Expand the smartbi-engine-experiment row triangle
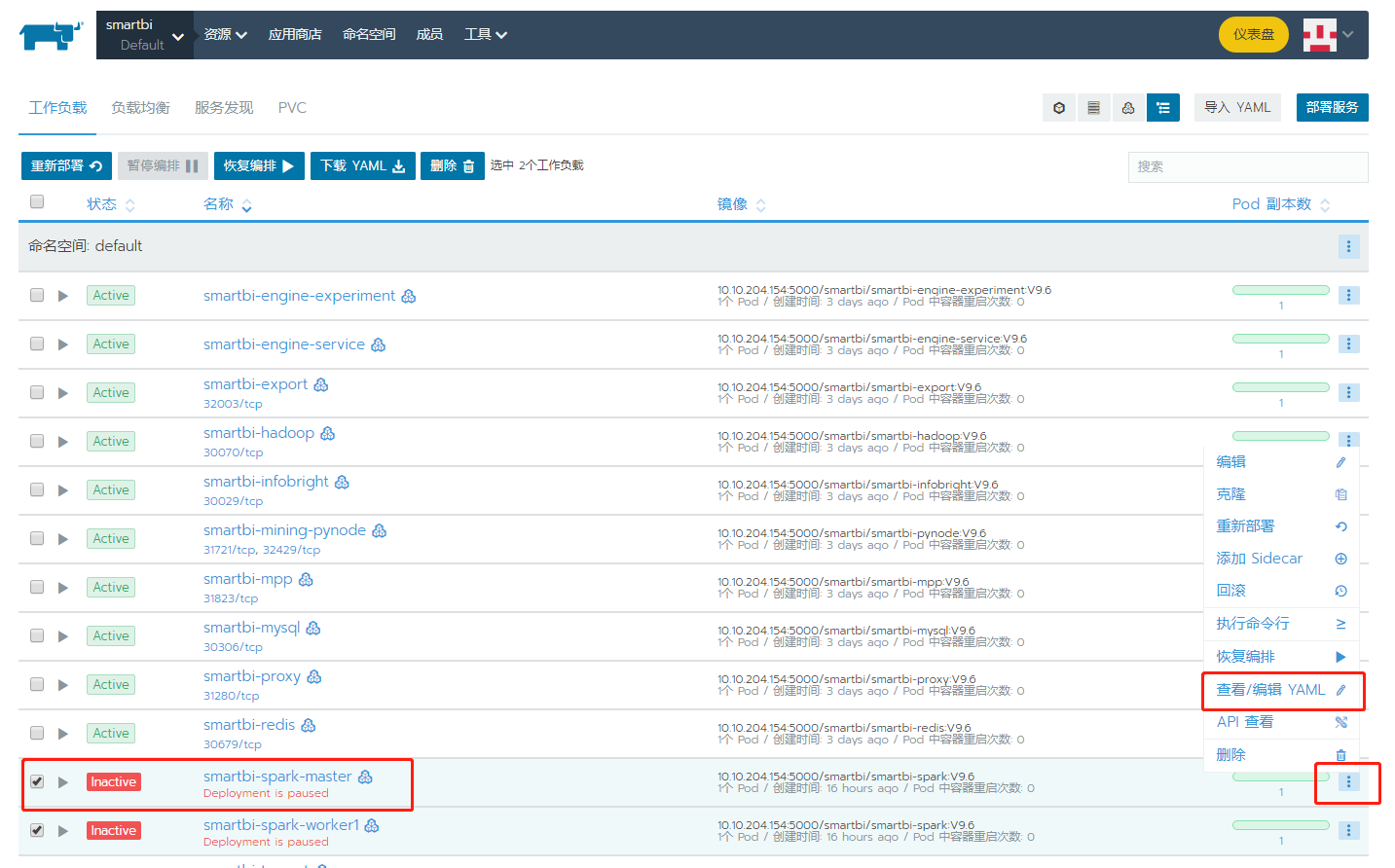The image size is (1395, 868). pyautogui.click(x=63, y=296)
